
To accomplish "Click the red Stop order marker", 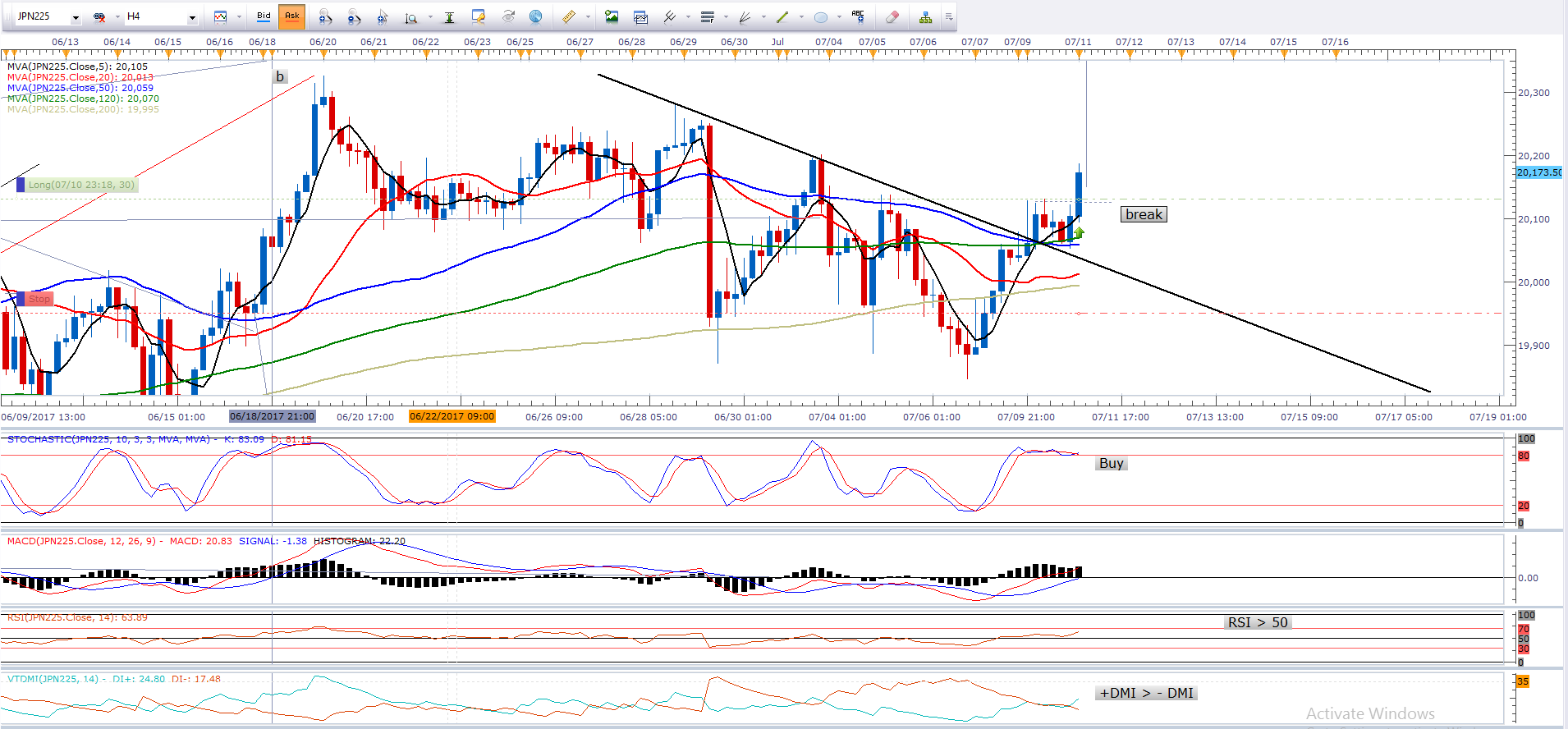I will point(39,299).
